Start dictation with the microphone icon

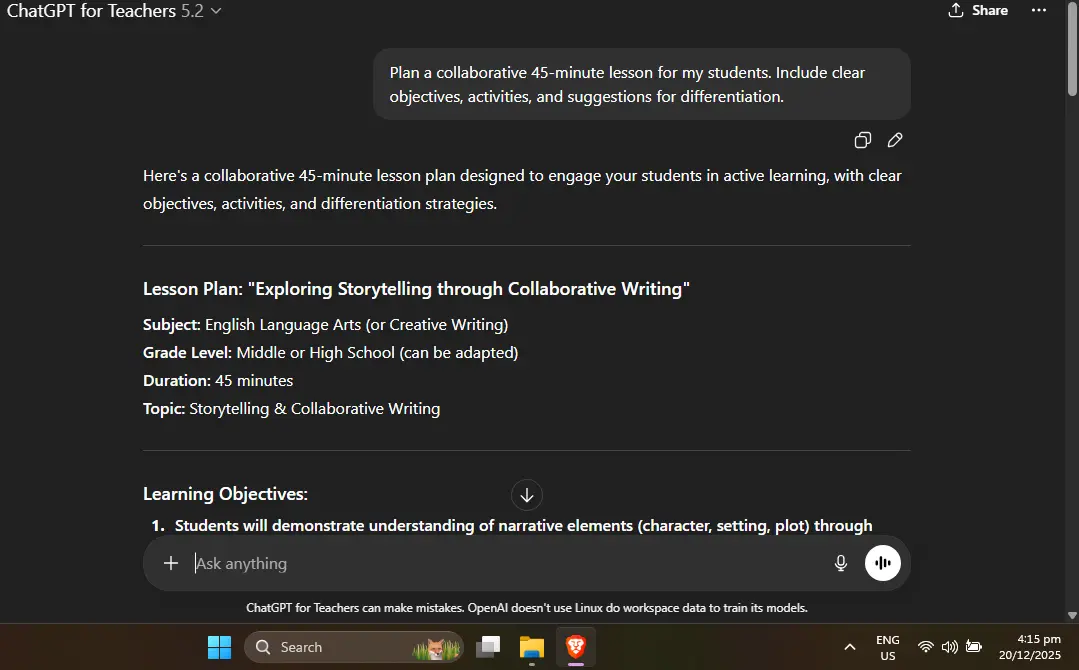pyautogui.click(x=840, y=563)
